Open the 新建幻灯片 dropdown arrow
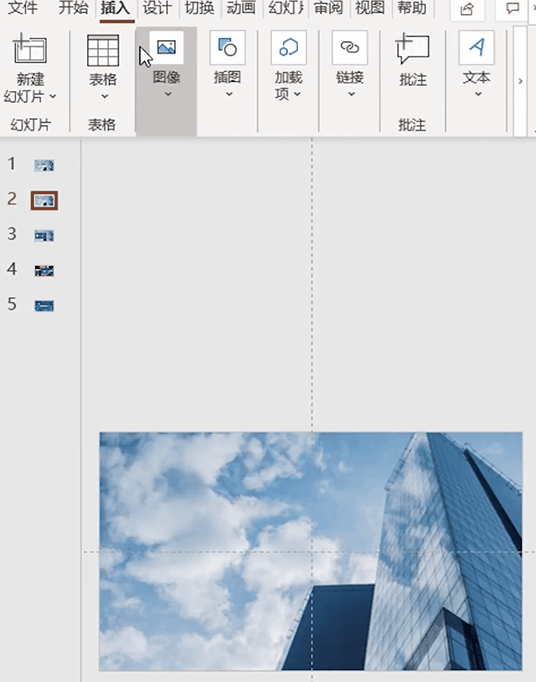Screen dimensions: 536x682 point(53,96)
